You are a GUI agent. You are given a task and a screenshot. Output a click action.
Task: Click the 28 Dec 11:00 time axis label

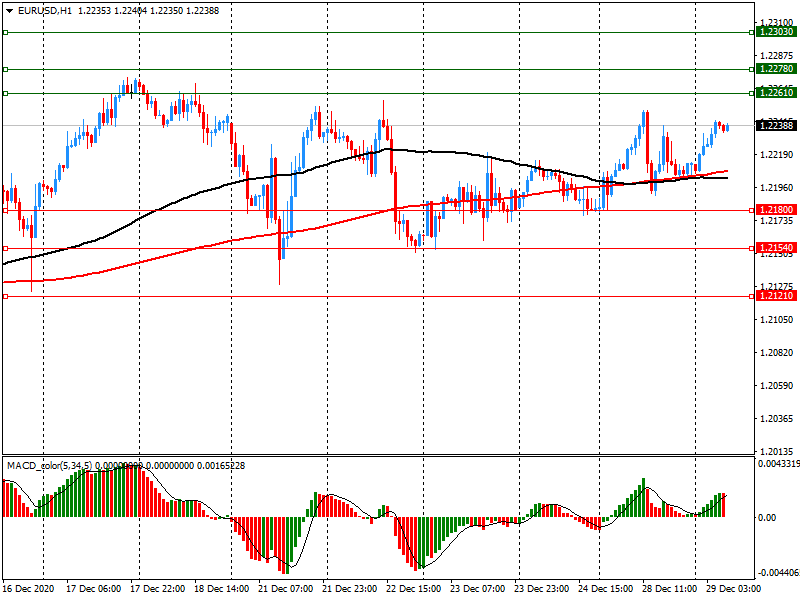click(669, 589)
